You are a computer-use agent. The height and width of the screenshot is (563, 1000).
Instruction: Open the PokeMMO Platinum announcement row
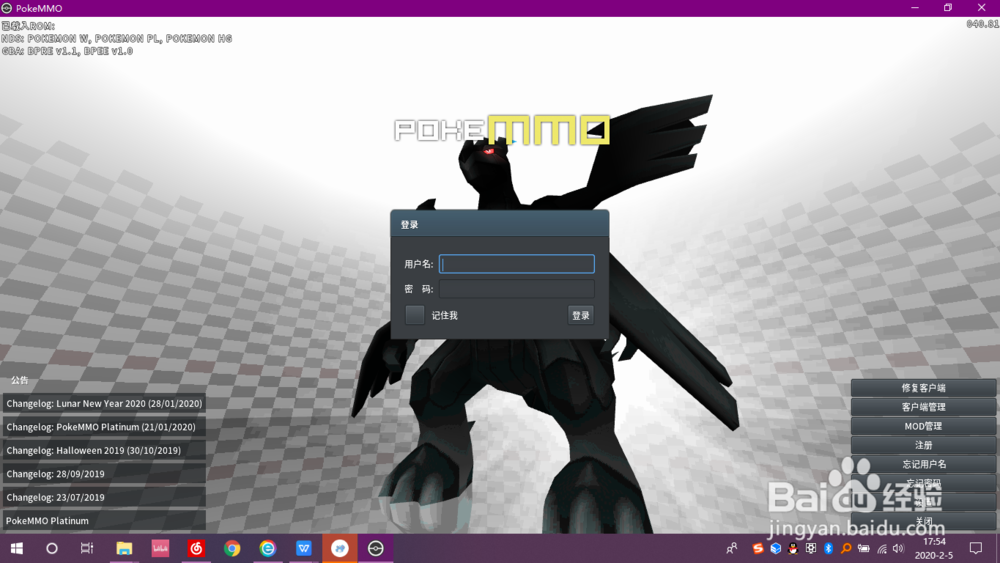coord(104,521)
